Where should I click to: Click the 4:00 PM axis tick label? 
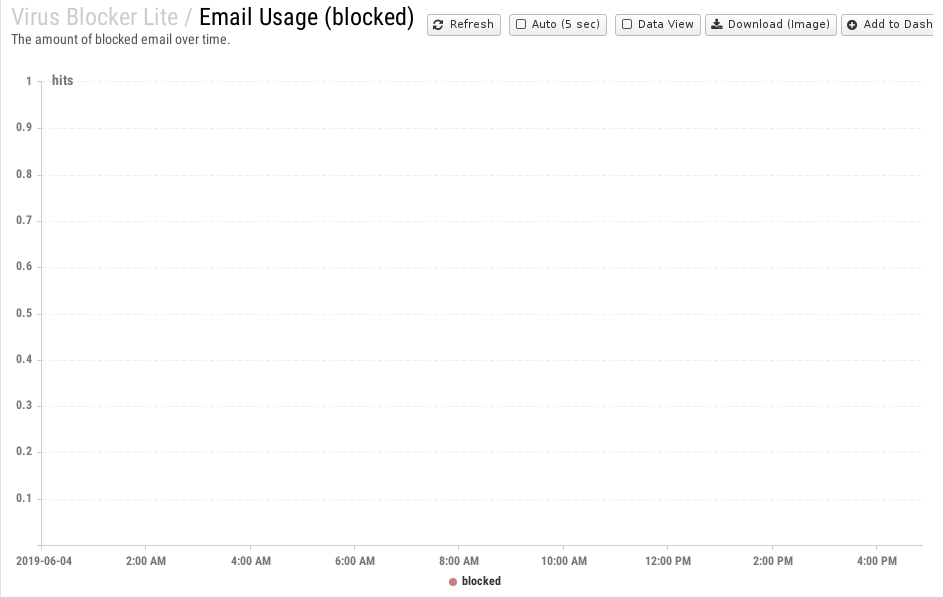click(877, 561)
